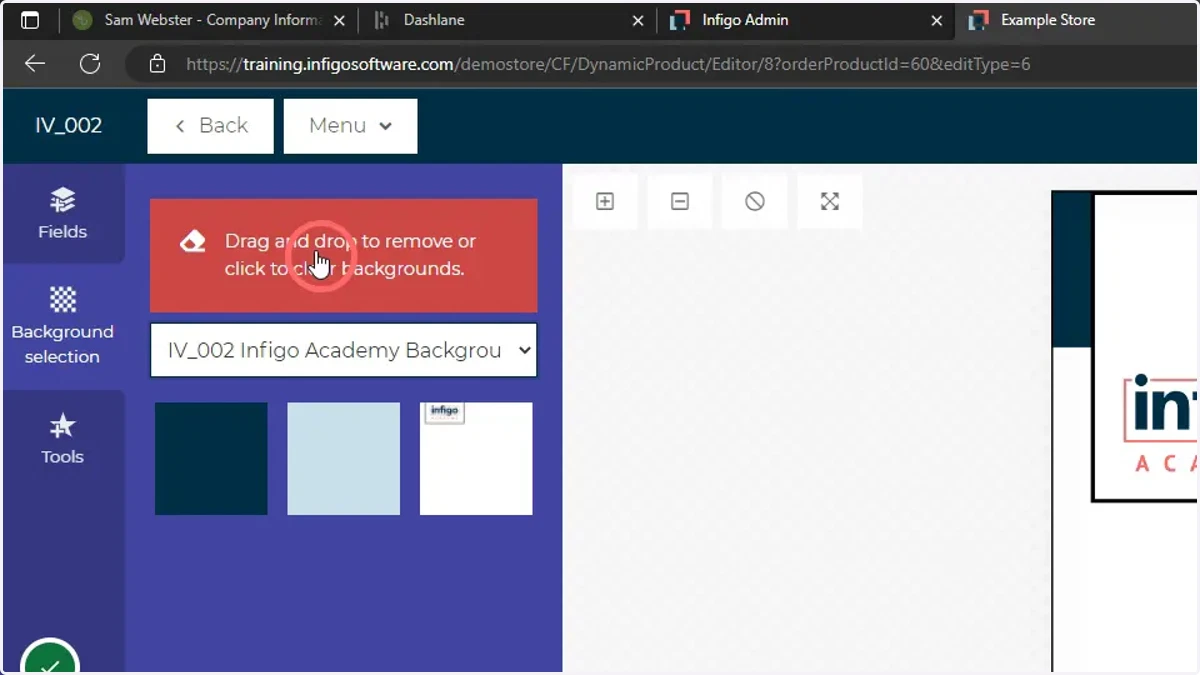Click the IV_002 product title
The height and width of the screenshot is (675, 1200).
point(69,126)
